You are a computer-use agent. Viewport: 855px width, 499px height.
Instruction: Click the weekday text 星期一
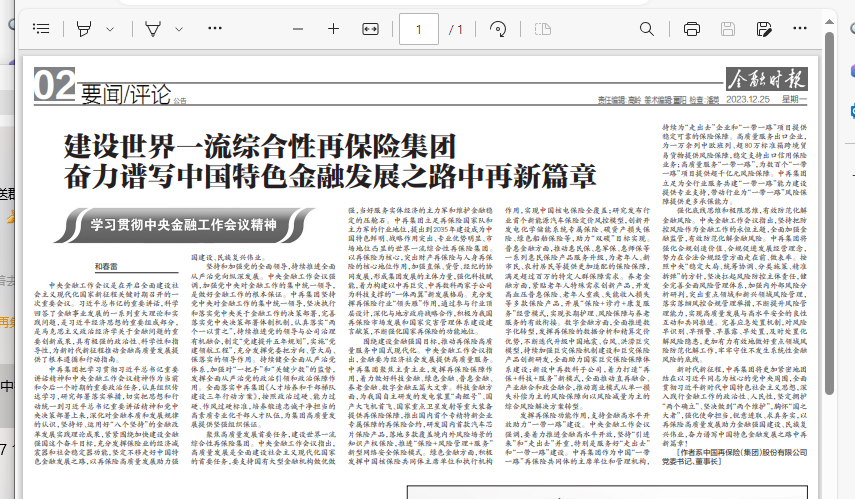[794, 99]
